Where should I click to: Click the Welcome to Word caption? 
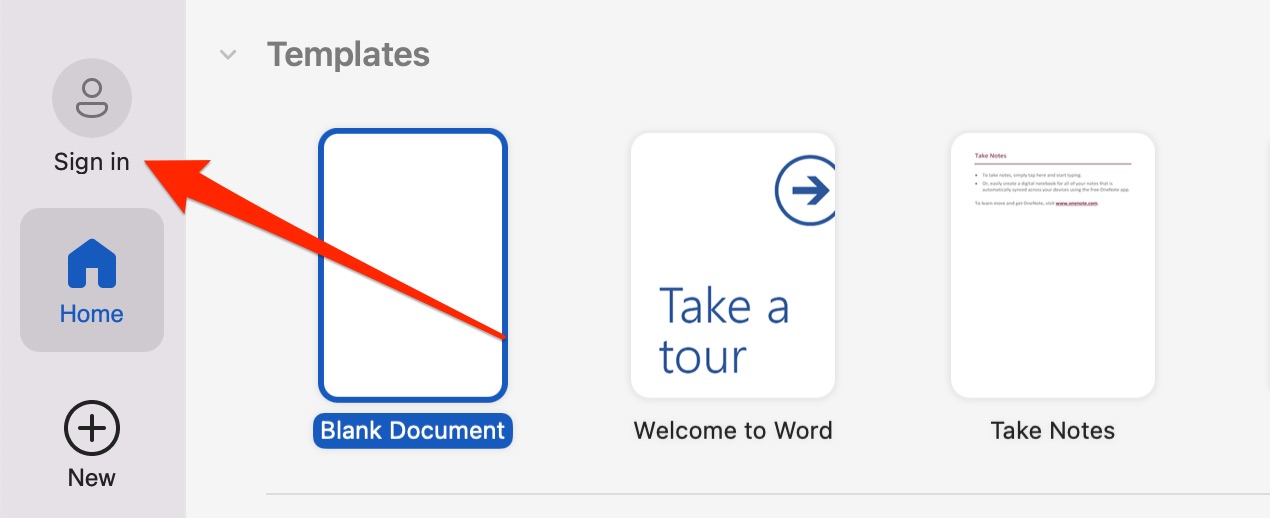pyautogui.click(x=733, y=431)
